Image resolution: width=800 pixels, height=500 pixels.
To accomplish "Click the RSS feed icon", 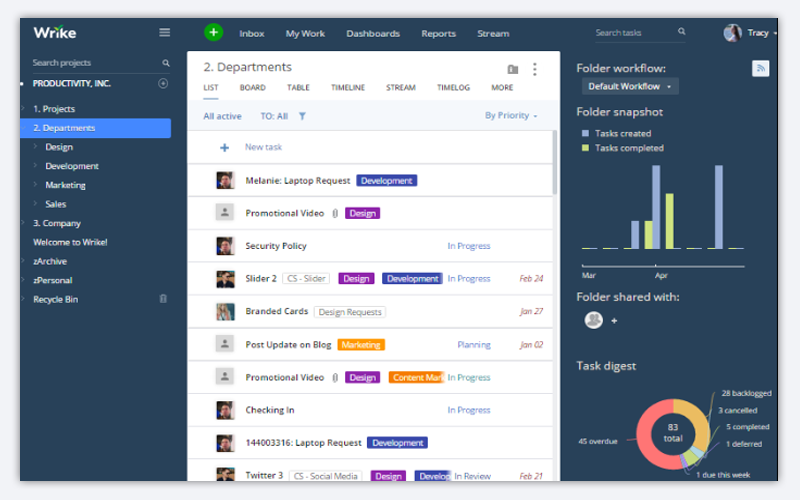I will pos(760,68).
